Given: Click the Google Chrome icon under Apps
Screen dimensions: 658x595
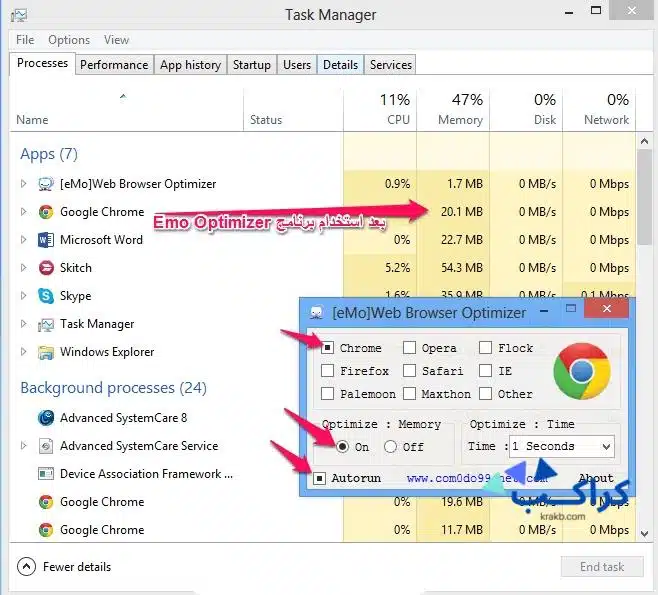Looking at the screenshot, I should [46, 212].
